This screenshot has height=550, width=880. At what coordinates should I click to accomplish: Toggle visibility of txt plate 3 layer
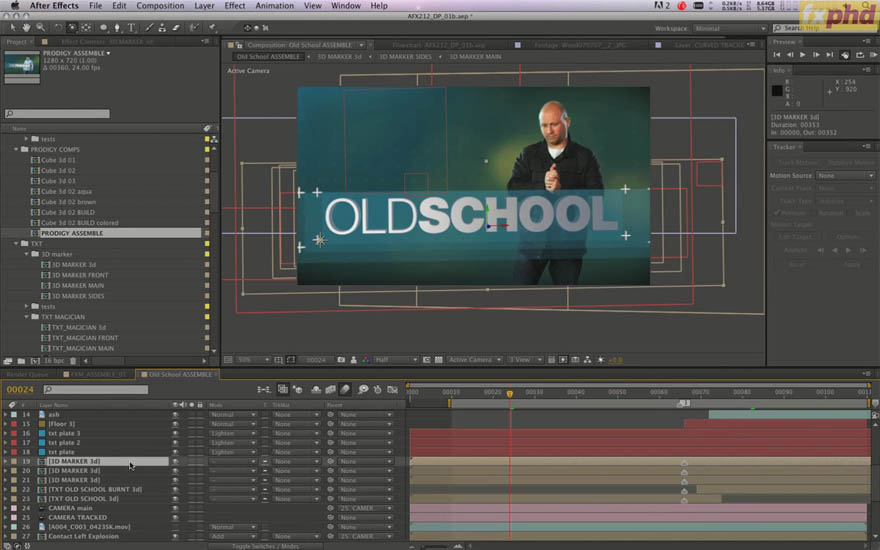[175, 433]
